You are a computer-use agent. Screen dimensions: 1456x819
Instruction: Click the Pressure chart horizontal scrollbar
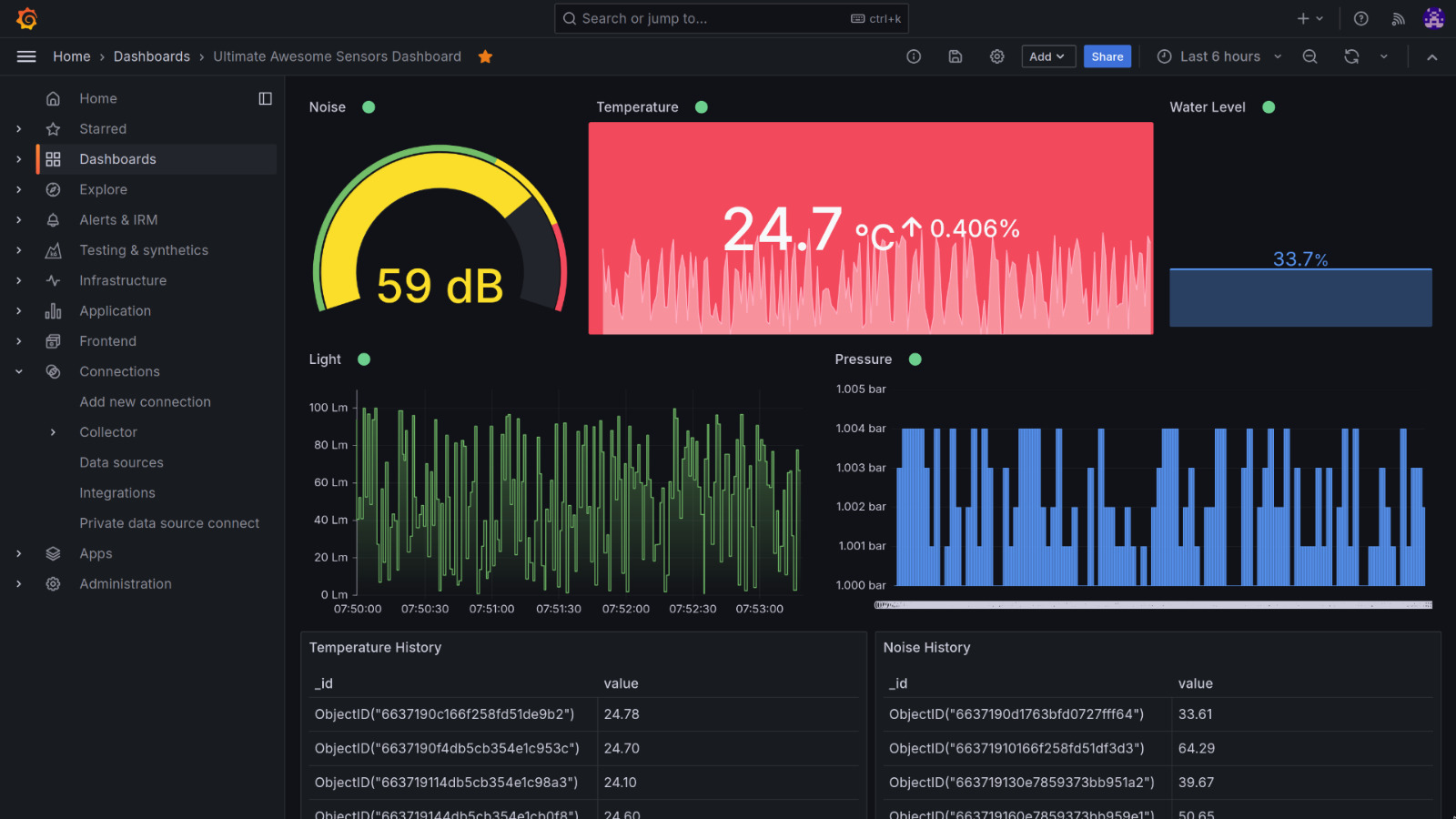tap(1153, 604)
